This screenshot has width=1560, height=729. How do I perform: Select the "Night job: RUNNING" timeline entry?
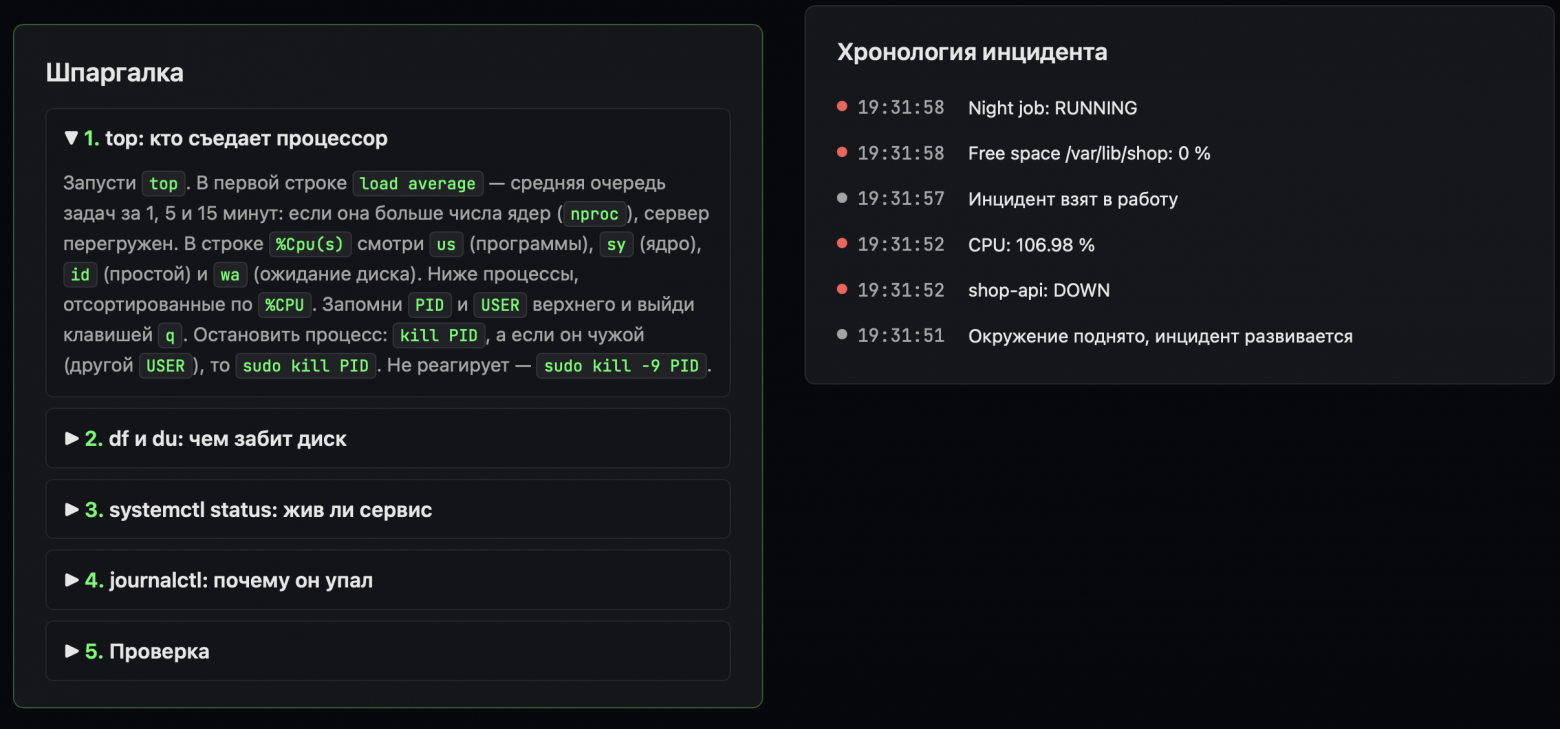(1052, 108)
